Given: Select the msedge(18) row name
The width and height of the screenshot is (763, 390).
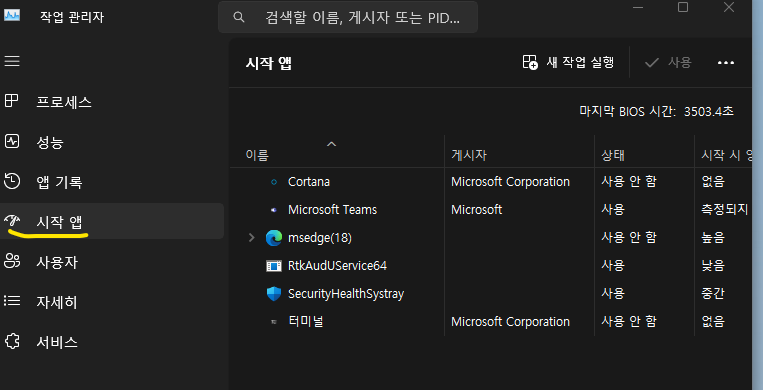Looking at the screenshot, I should [x=320, y=238].
